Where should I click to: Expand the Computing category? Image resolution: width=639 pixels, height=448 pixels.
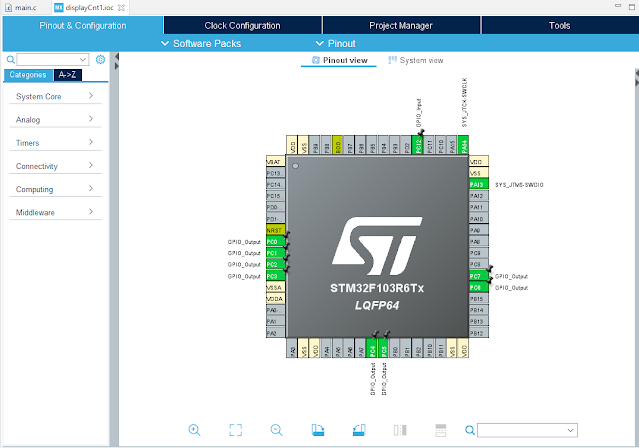(55, 189)
